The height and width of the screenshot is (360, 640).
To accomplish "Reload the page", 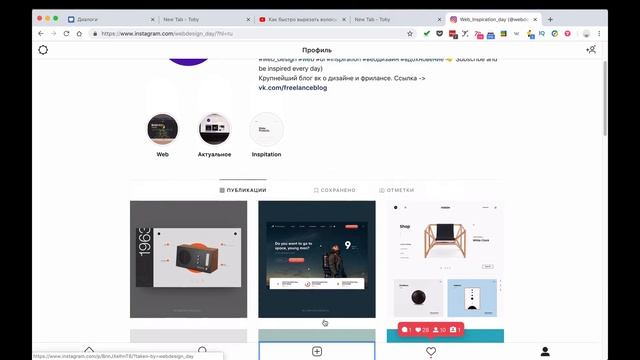I will coord(66,33).
